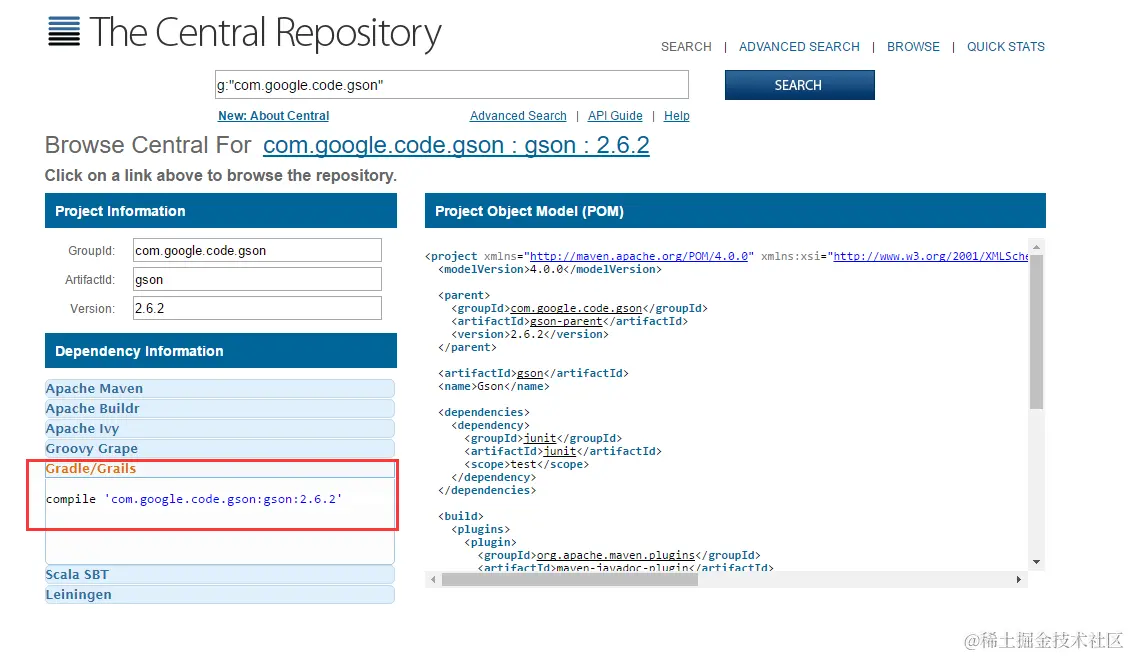Collapse the Gradle/Grails section
1130x657 pixels.
click(x=220, y=469)
